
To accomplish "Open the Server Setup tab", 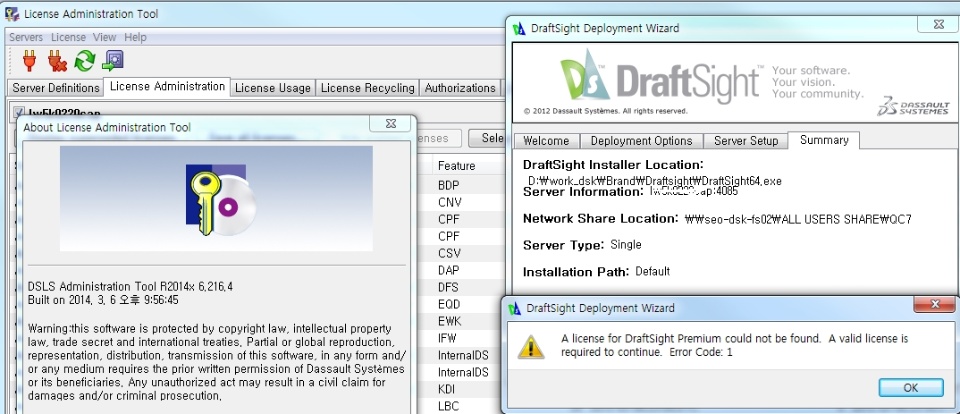I will 746,141.
